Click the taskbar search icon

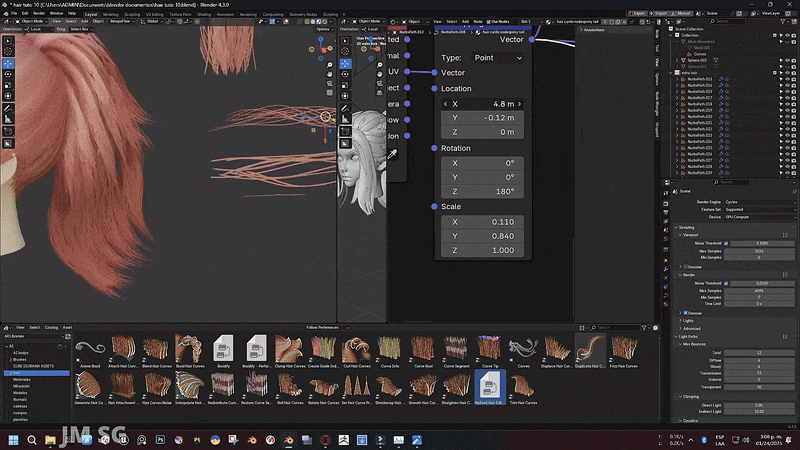tap(32, 440)
